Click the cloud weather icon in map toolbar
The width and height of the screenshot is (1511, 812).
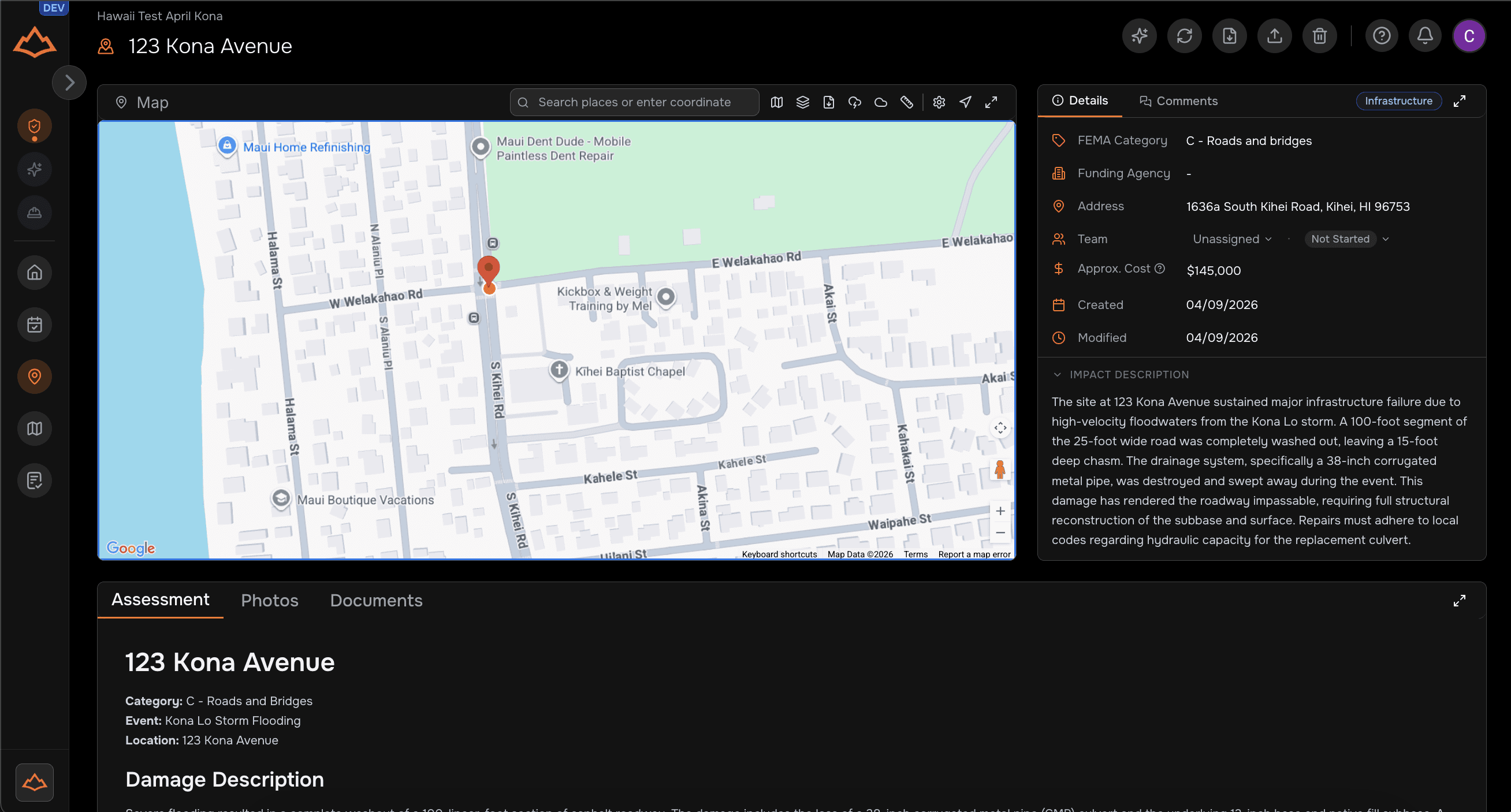pos(880,102)
